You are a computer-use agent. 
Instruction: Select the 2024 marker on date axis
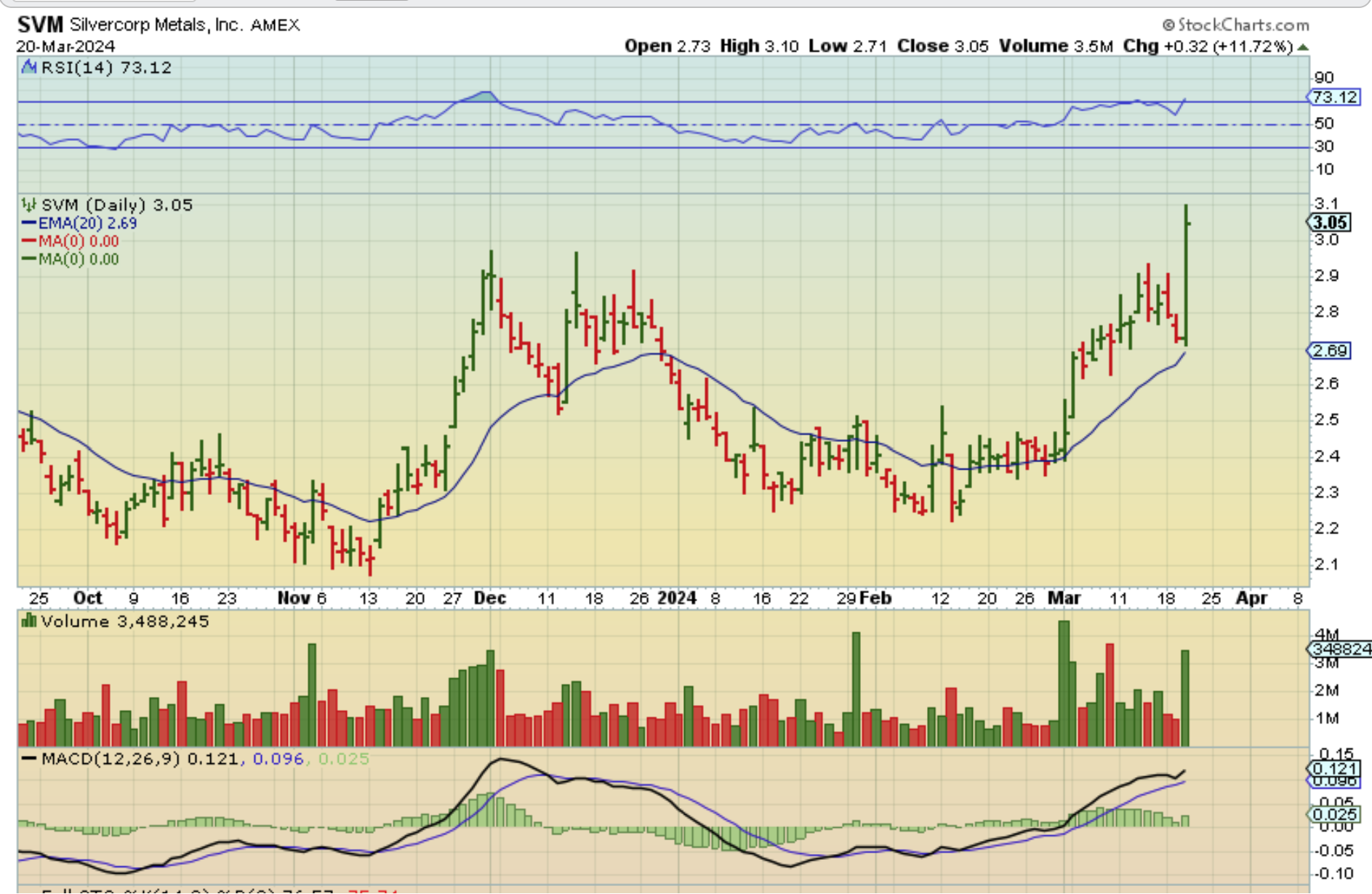[x=676, y=598]
